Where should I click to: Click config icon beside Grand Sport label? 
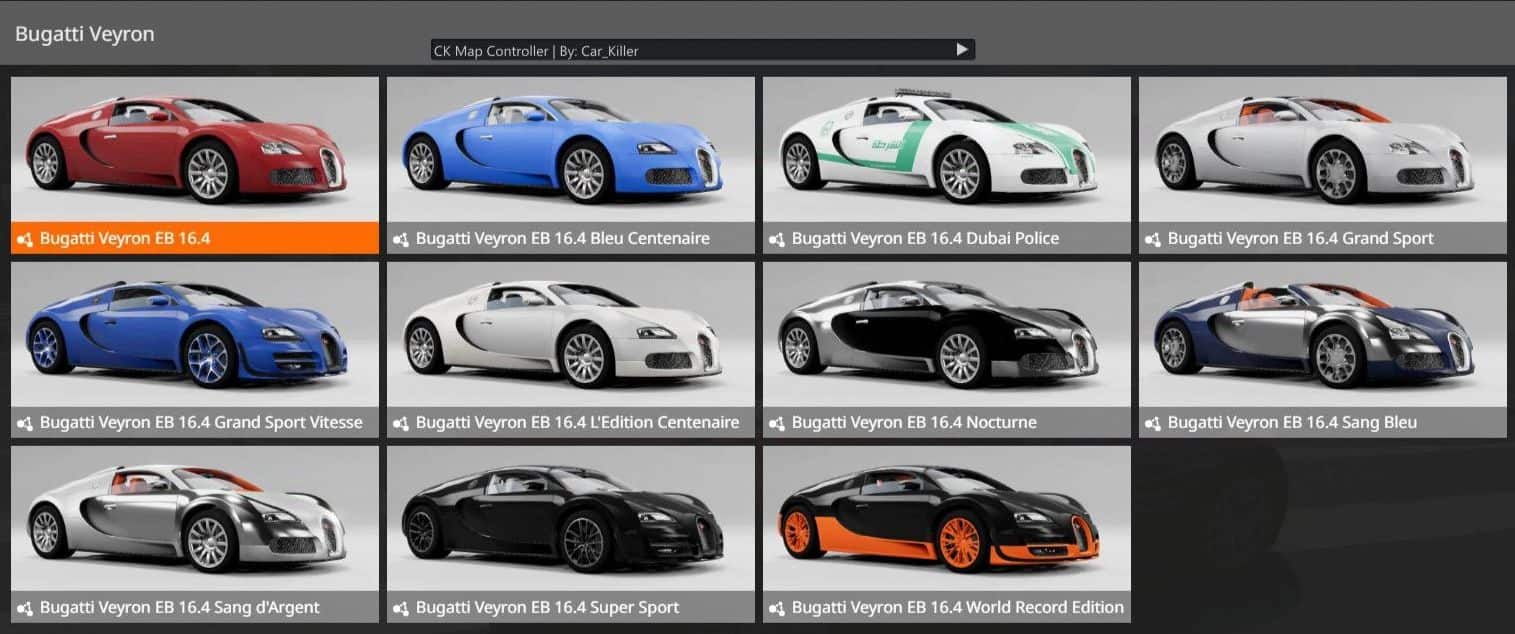point(1153,239)
